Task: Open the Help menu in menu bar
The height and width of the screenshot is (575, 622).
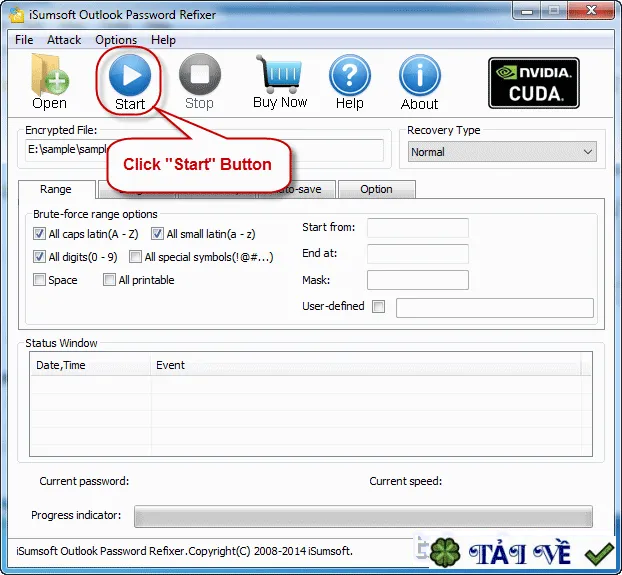Action: click(x=163, y=40)
